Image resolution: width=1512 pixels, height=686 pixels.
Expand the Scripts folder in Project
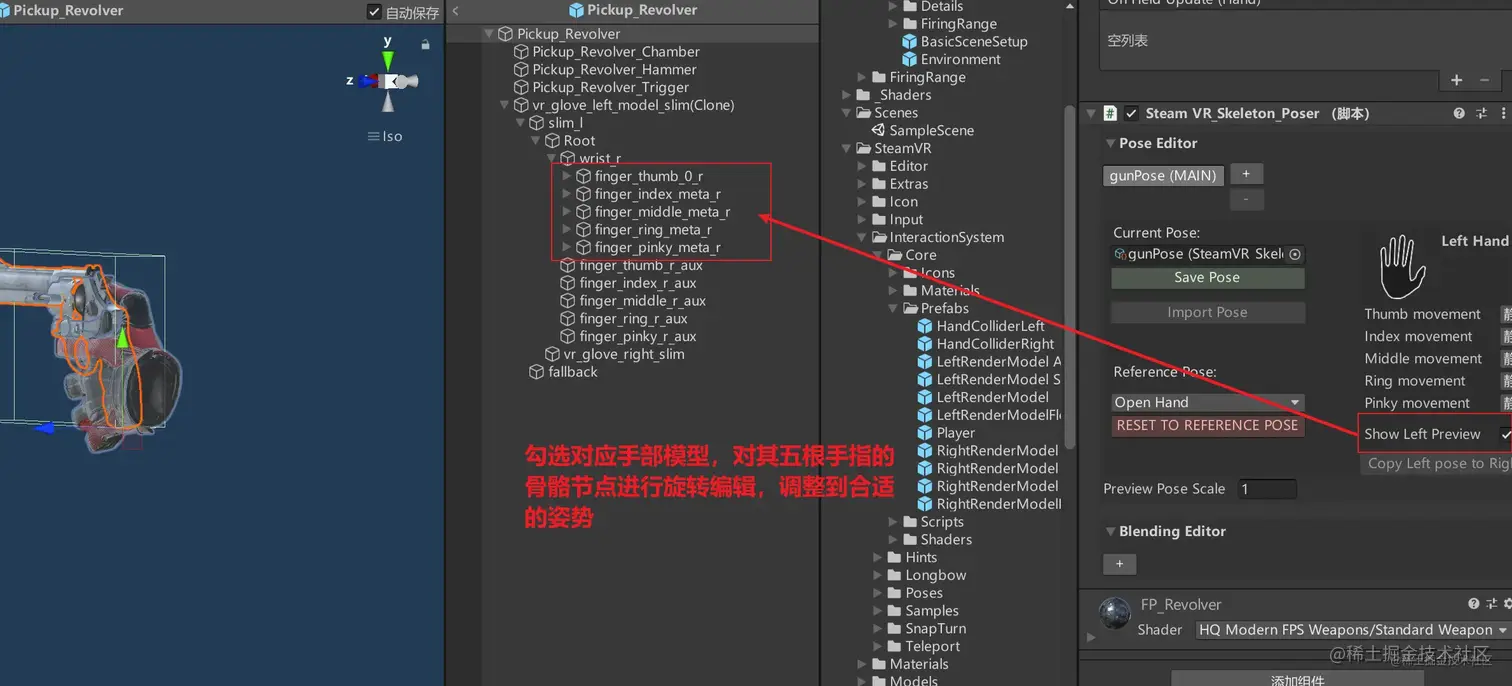pos(893,522)
